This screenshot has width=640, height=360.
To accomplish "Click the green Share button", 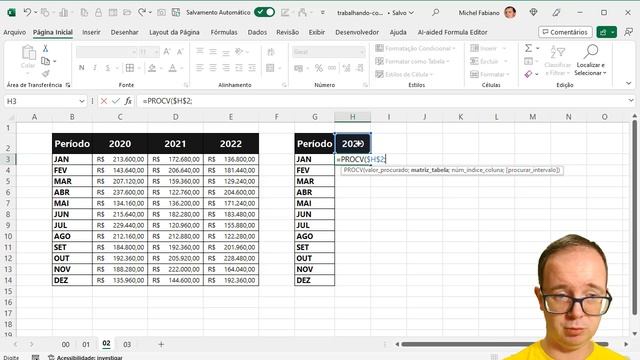I will click(x=606, y=32).
